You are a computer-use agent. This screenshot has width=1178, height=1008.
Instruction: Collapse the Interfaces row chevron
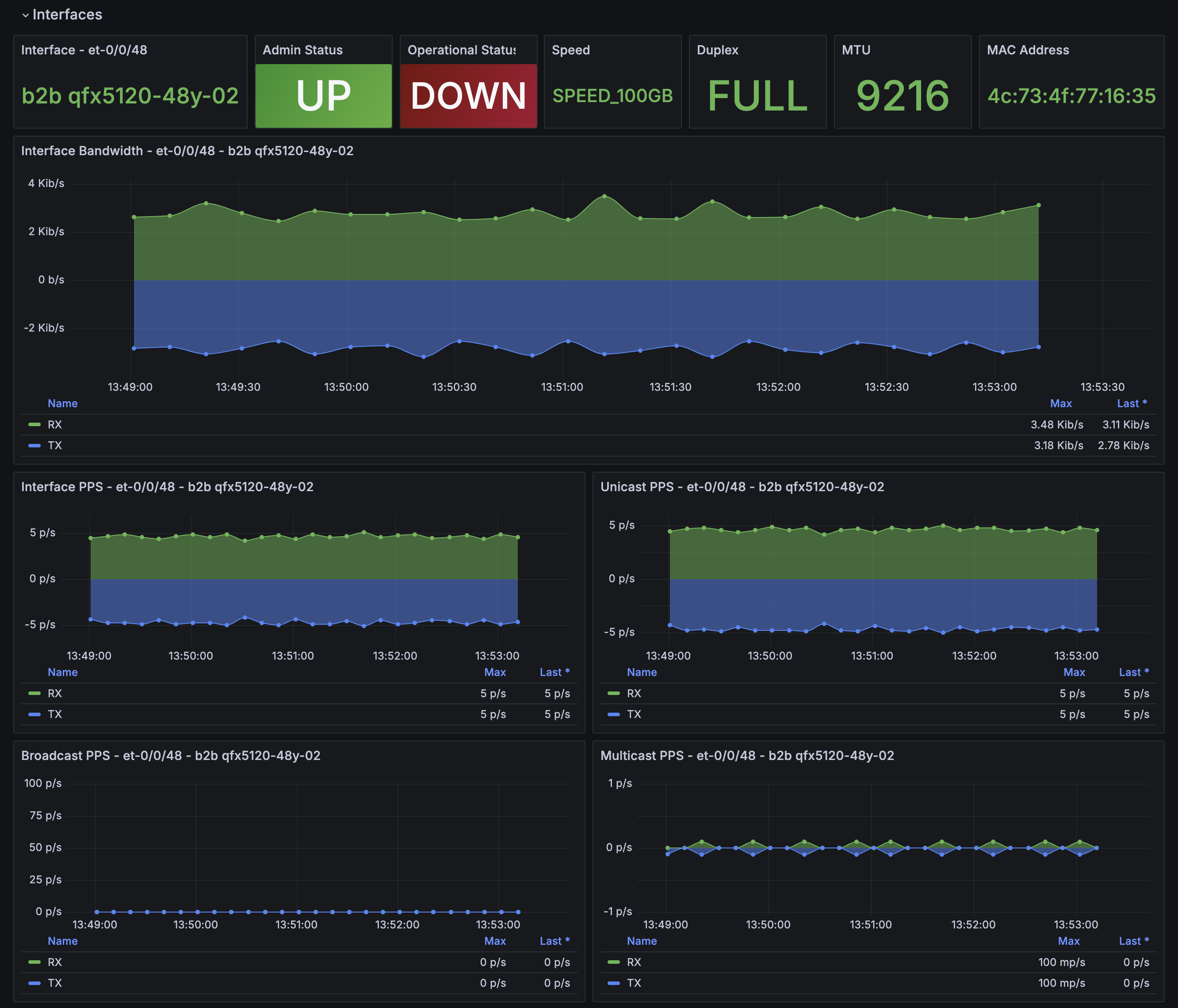[26, 15]
